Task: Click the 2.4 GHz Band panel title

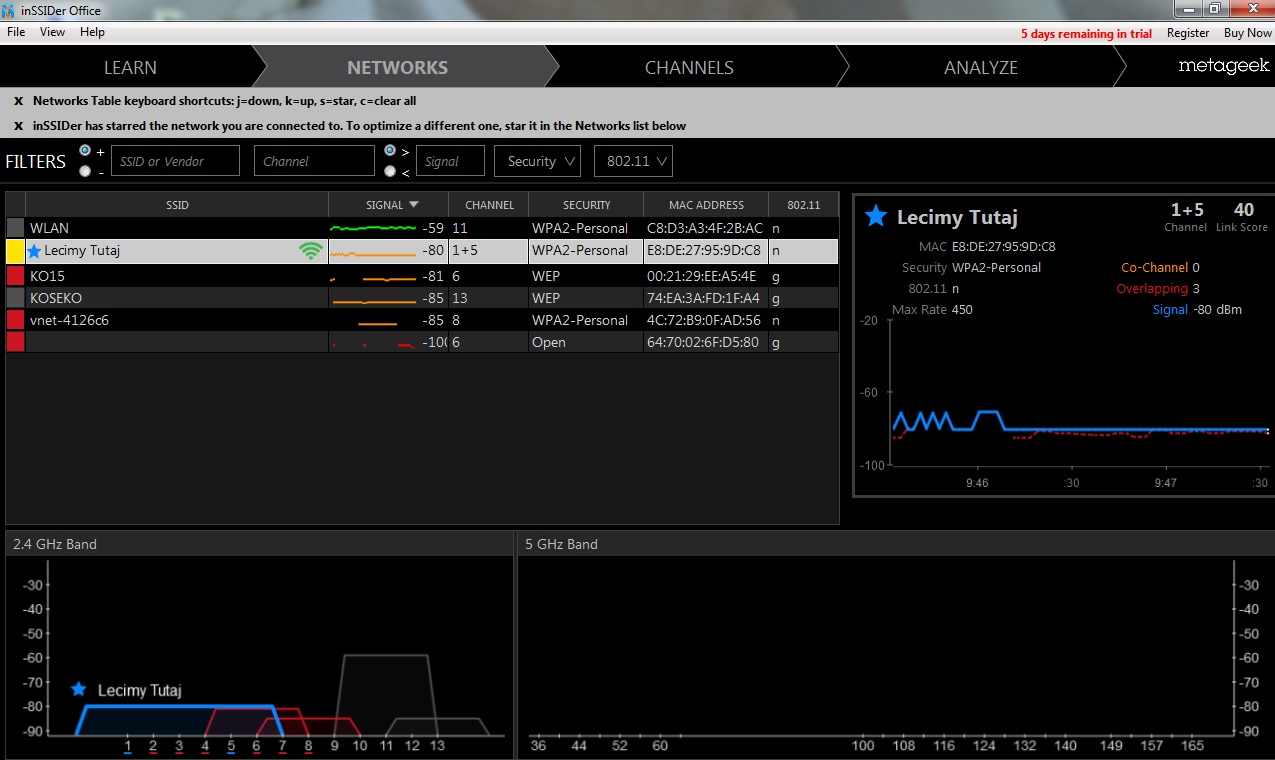Action: coord(55,544)
